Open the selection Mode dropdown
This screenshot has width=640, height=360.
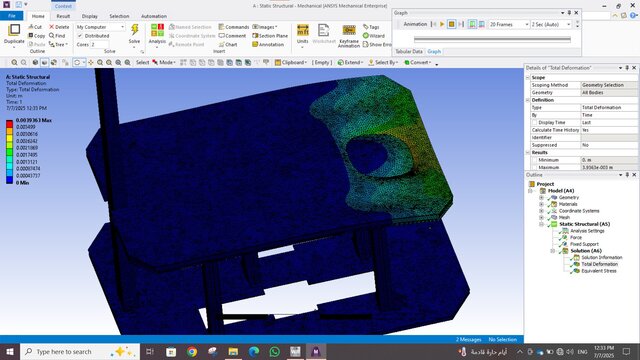point(164,62)
